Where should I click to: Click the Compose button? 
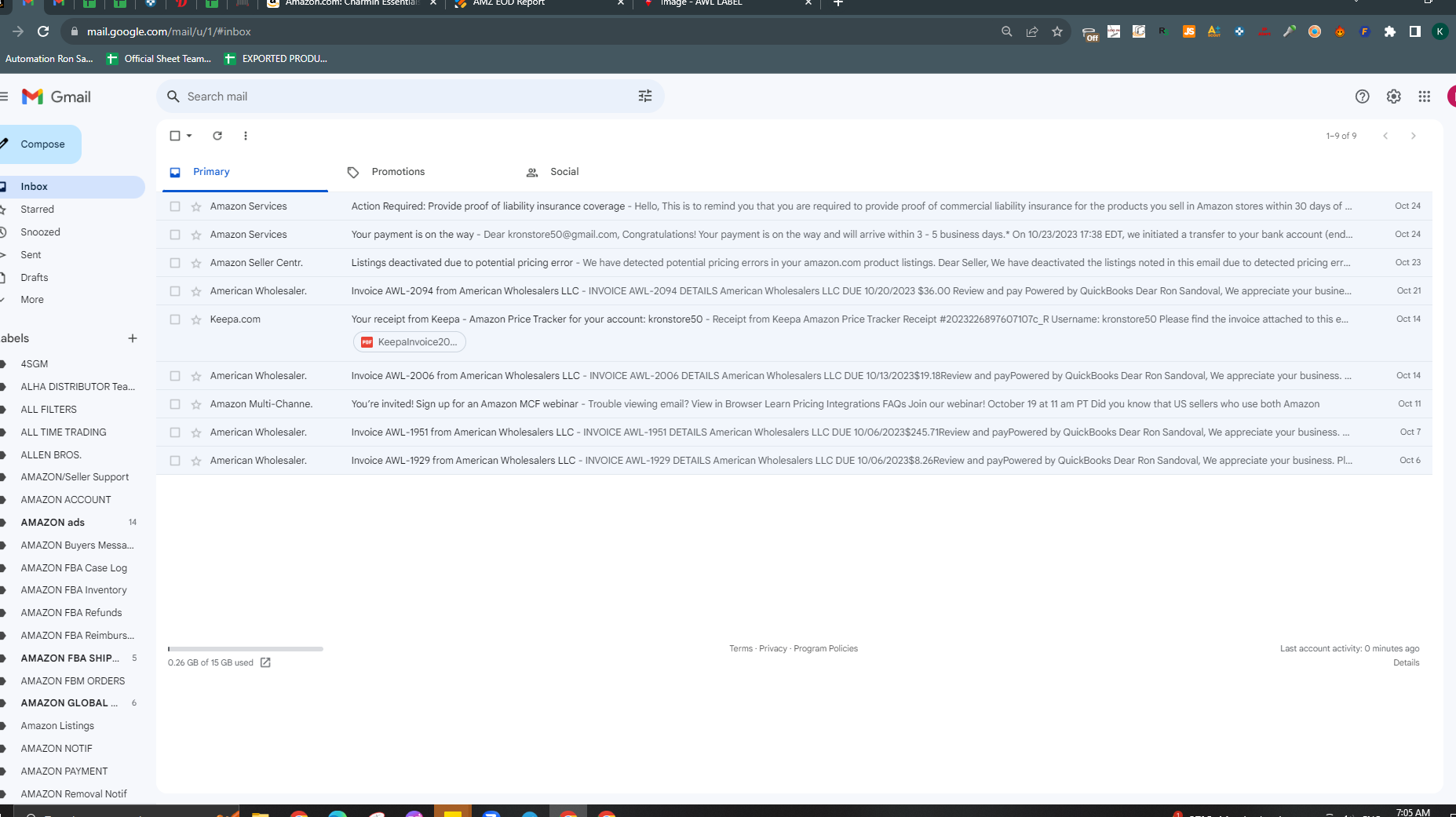tap(39, 144)
